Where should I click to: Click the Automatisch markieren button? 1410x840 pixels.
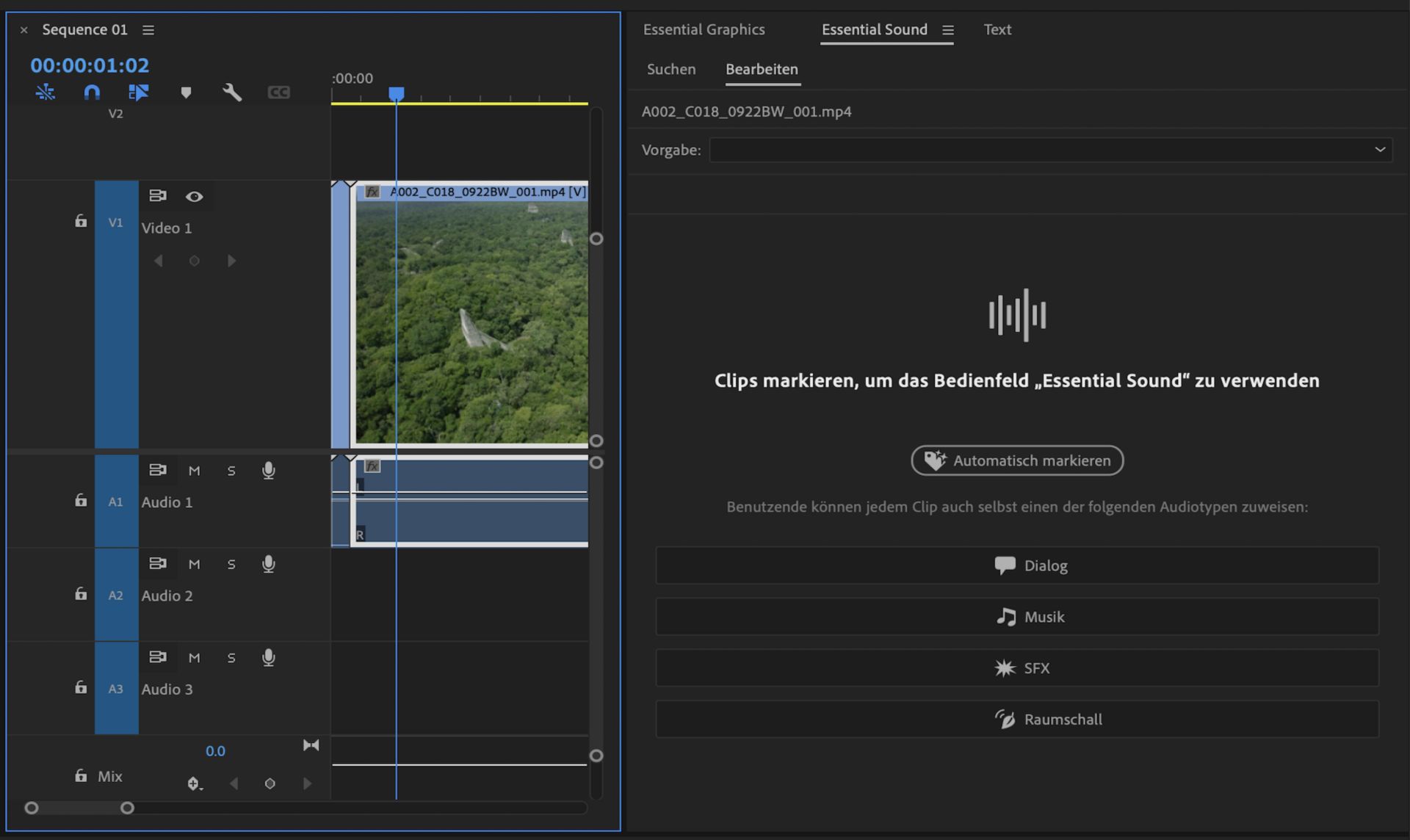coord(1017,460)
